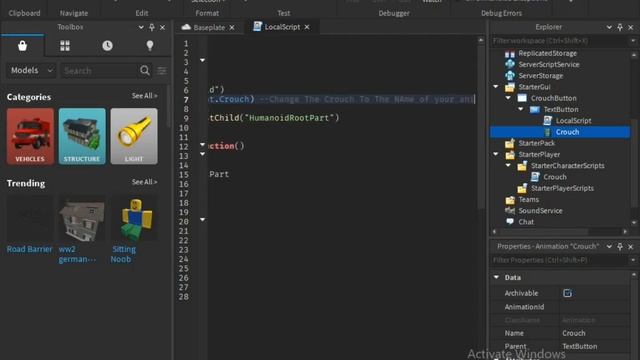Edit the AnimationId property value
The width and height of the screenshot is (640, 360).
pos(594,307)
